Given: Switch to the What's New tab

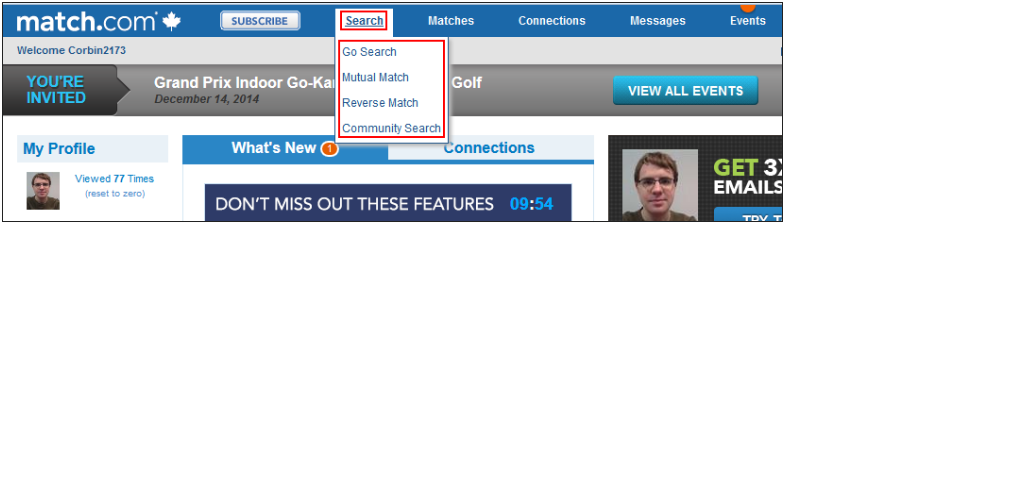Looking at the screenshot, I should pos(285,148).
